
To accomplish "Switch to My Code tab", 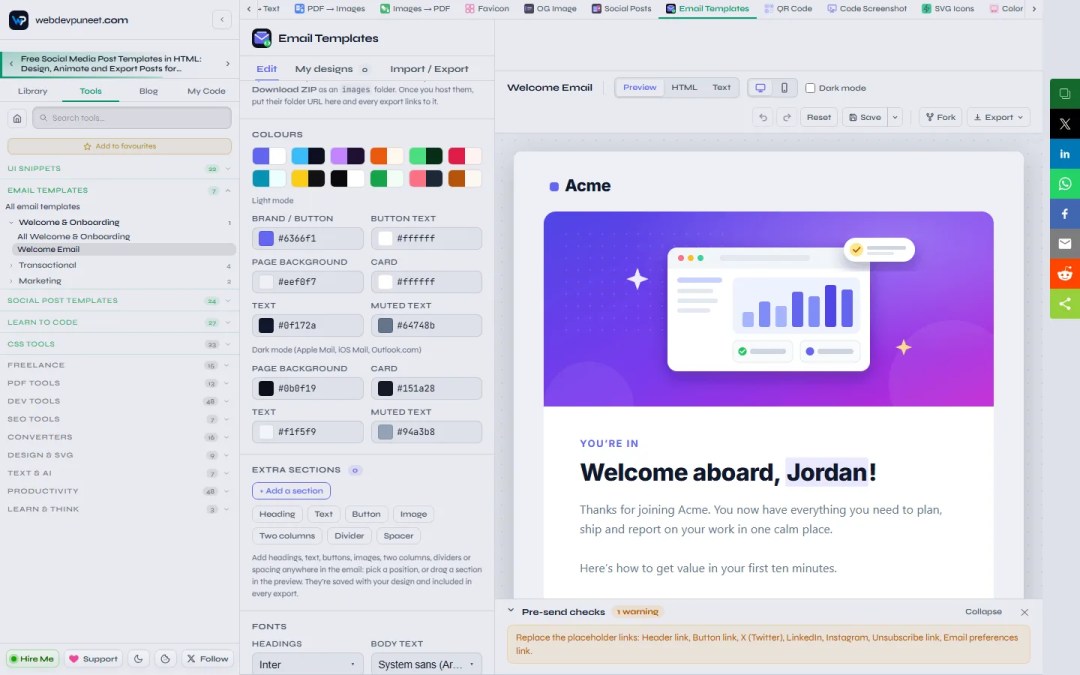I will (x=206, y=91).
